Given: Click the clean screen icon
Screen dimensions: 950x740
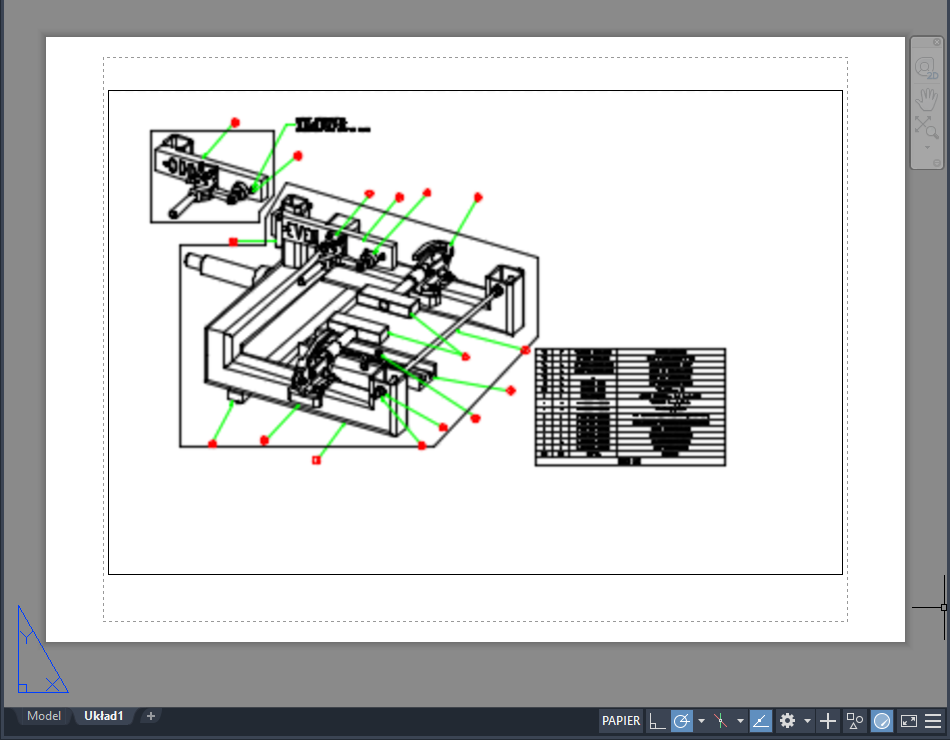Looking at the screenshot, I should coord(908,721).
